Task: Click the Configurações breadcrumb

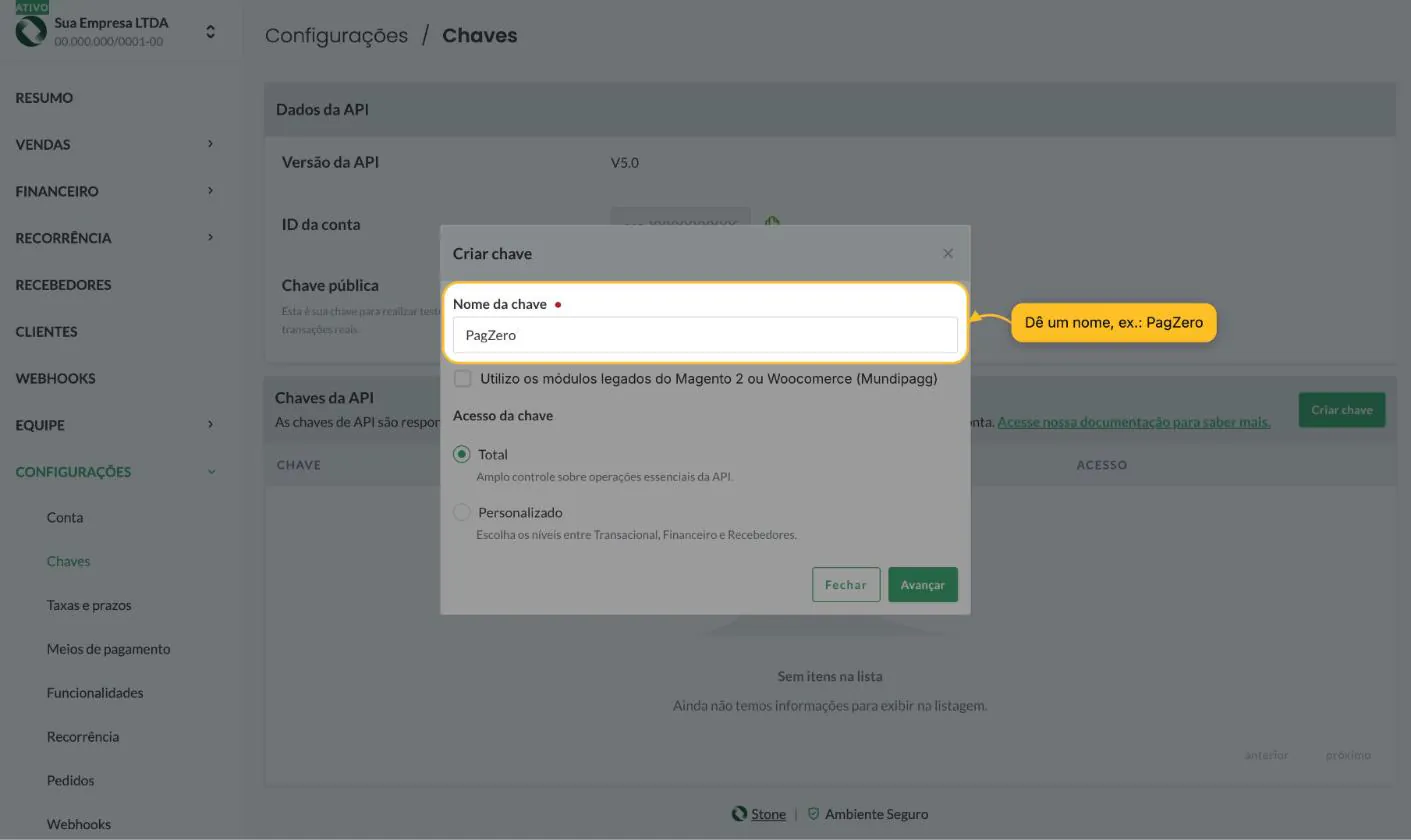Action: coord(336,36)
